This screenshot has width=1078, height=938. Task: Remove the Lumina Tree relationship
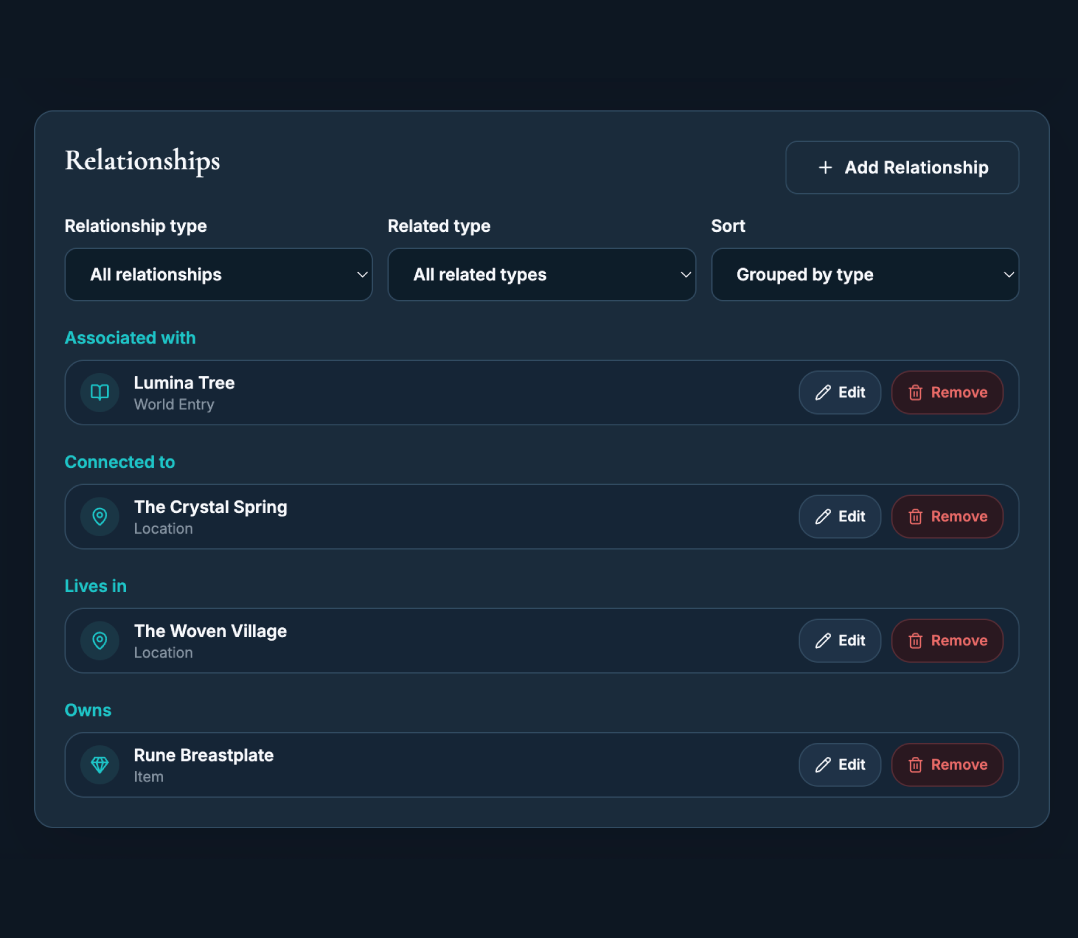click(947, 393)
